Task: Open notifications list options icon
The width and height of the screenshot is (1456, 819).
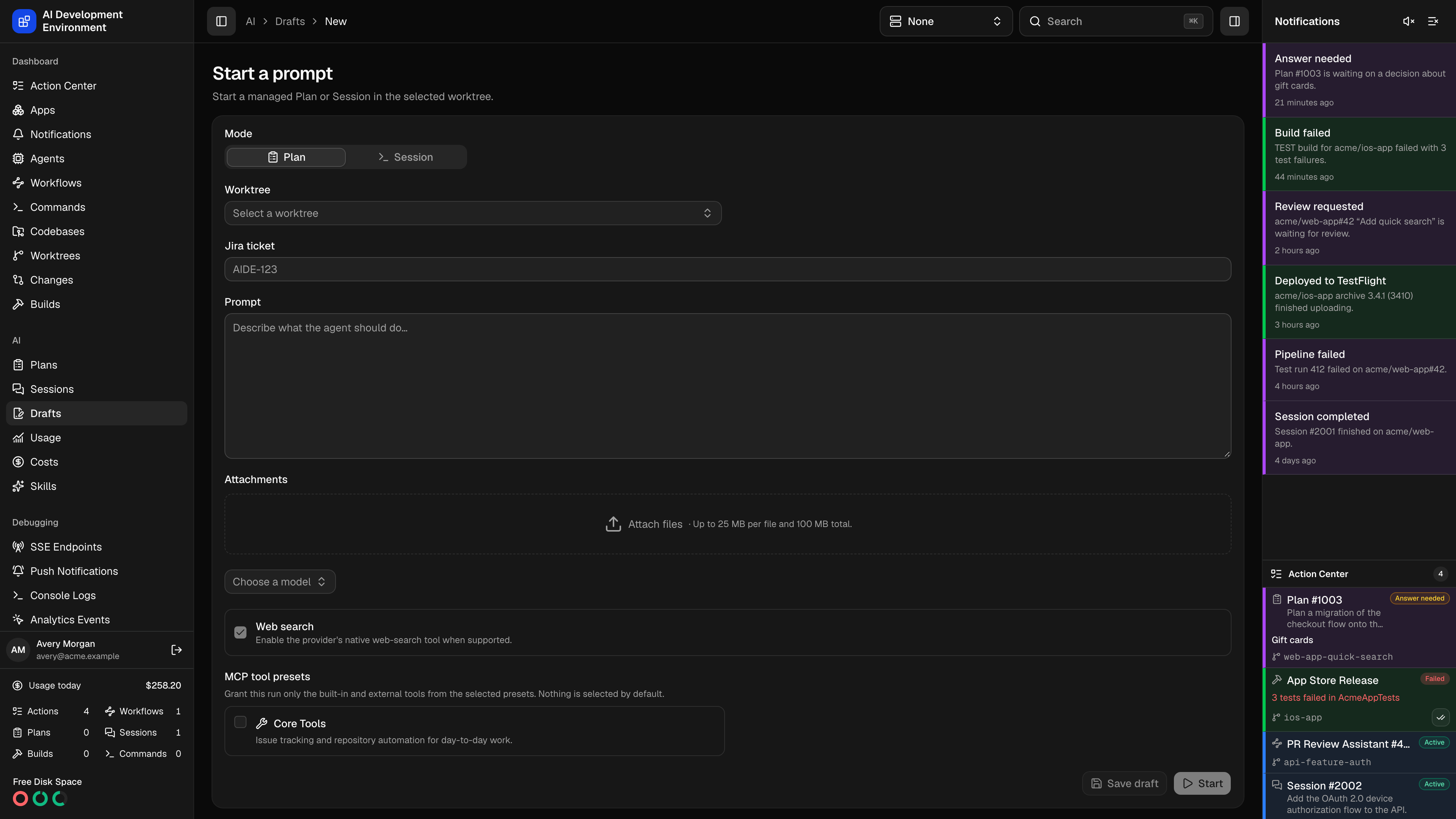Action: (1433, 22)
